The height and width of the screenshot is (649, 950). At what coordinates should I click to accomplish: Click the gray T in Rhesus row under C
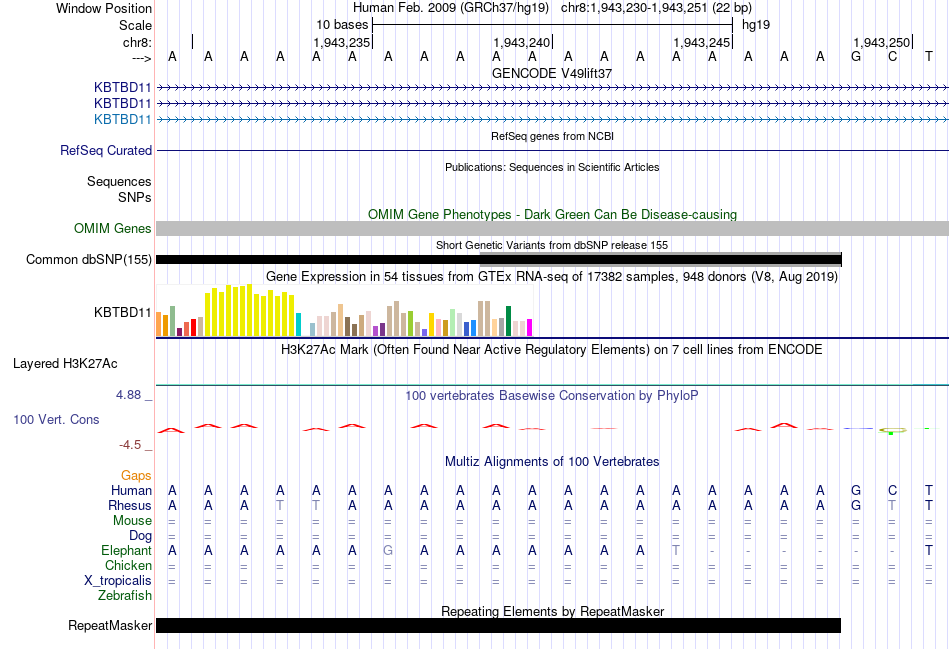(x=892, y=505)
